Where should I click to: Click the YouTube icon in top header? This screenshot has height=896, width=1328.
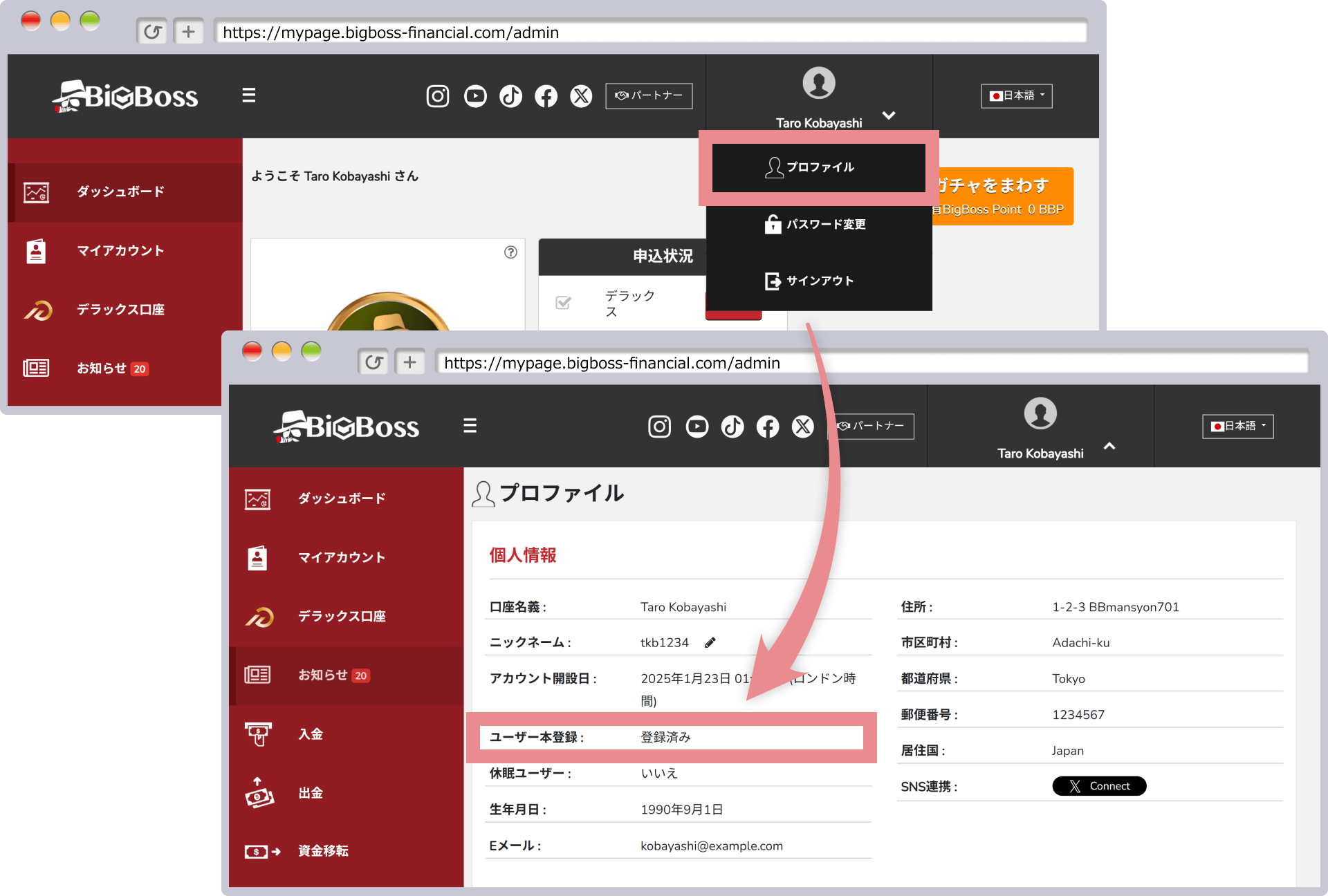point(475,96)
